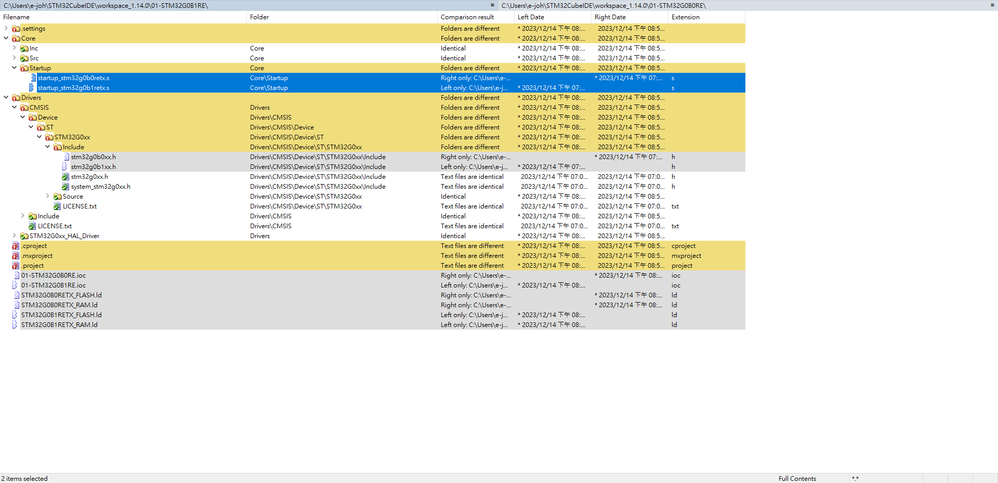This screenshot has width=998, height=483.
Task: Click the .cproject different-file icon
Action: pyautogui.click(x=16, y=246)
